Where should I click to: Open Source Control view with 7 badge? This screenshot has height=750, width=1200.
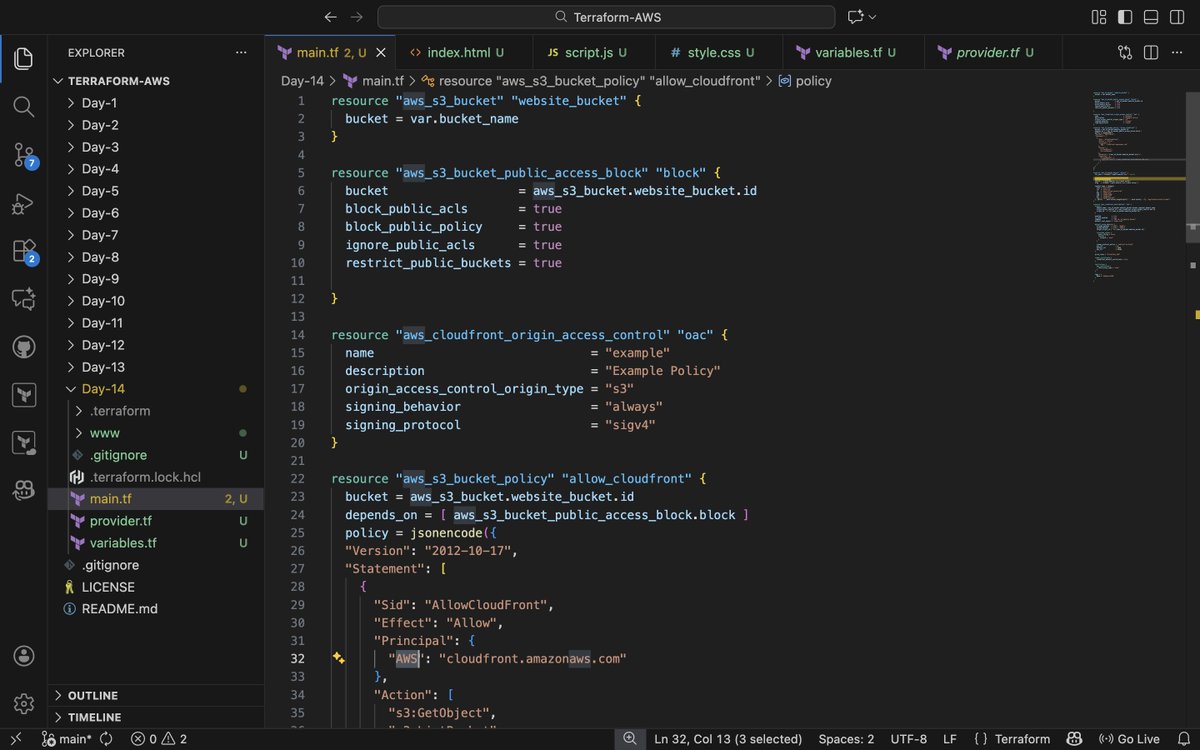(x=23, y=155)
